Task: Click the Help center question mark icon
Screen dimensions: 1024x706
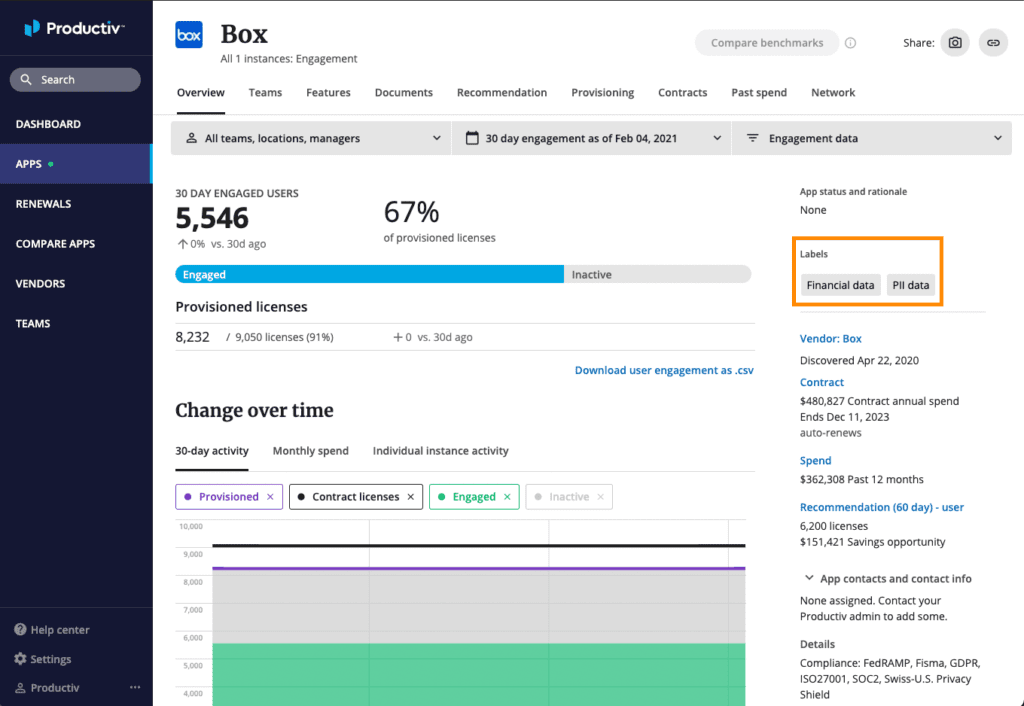Action: pyautogui.click(x=20, y=630)
